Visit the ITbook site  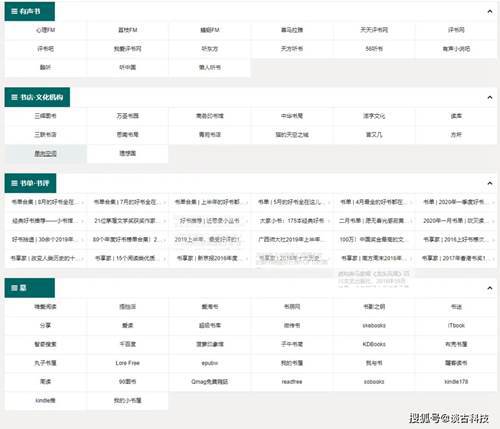[456, 325]
